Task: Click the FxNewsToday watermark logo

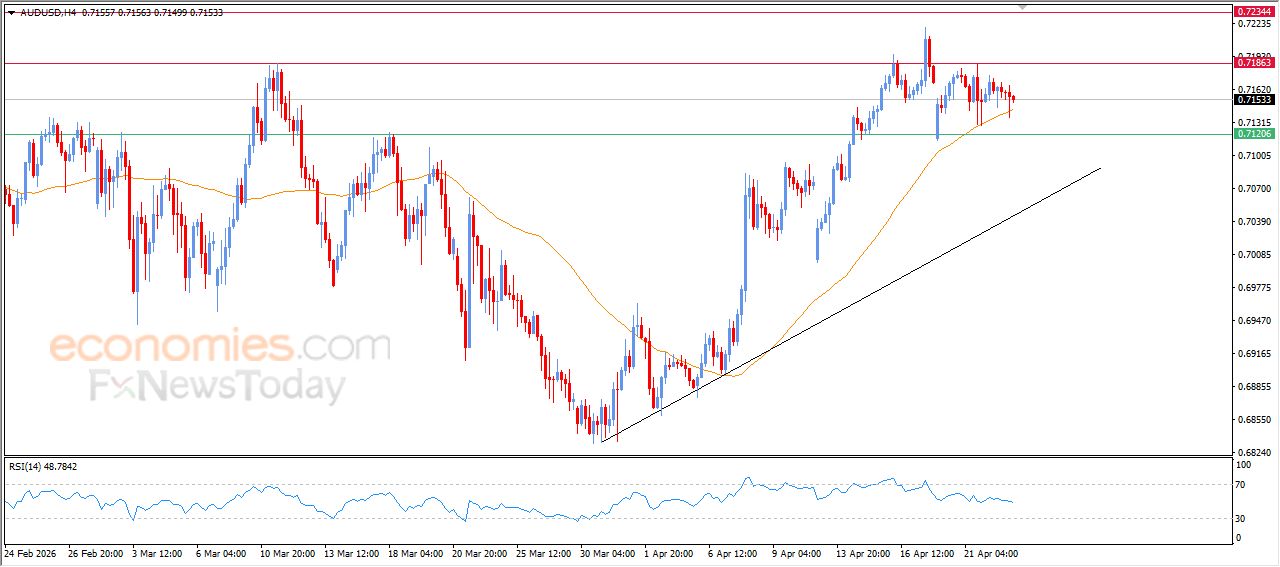Action: [218, 386]
